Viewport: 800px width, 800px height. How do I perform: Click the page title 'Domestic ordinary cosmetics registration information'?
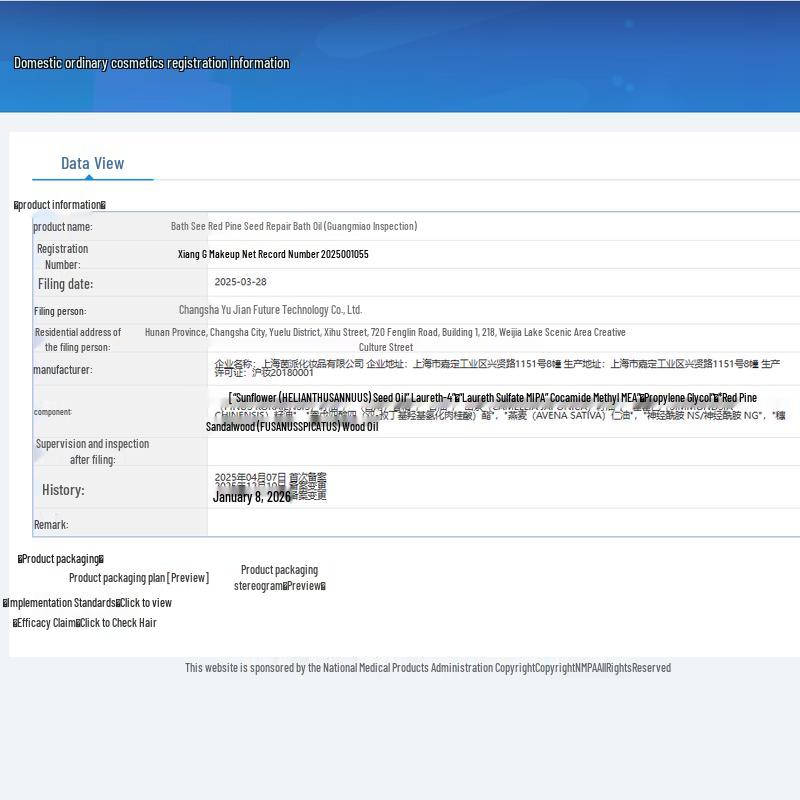[x=152, y=63]
